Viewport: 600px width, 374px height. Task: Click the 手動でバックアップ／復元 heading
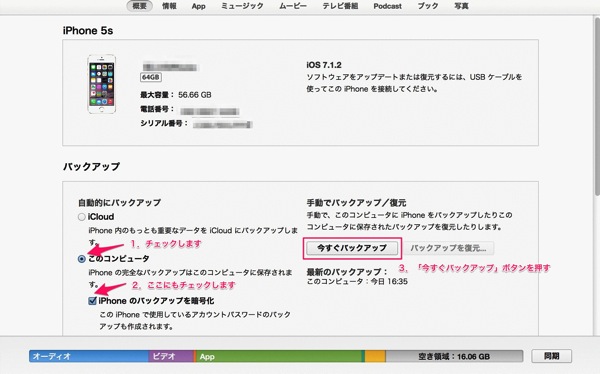[x=356, y=203]
